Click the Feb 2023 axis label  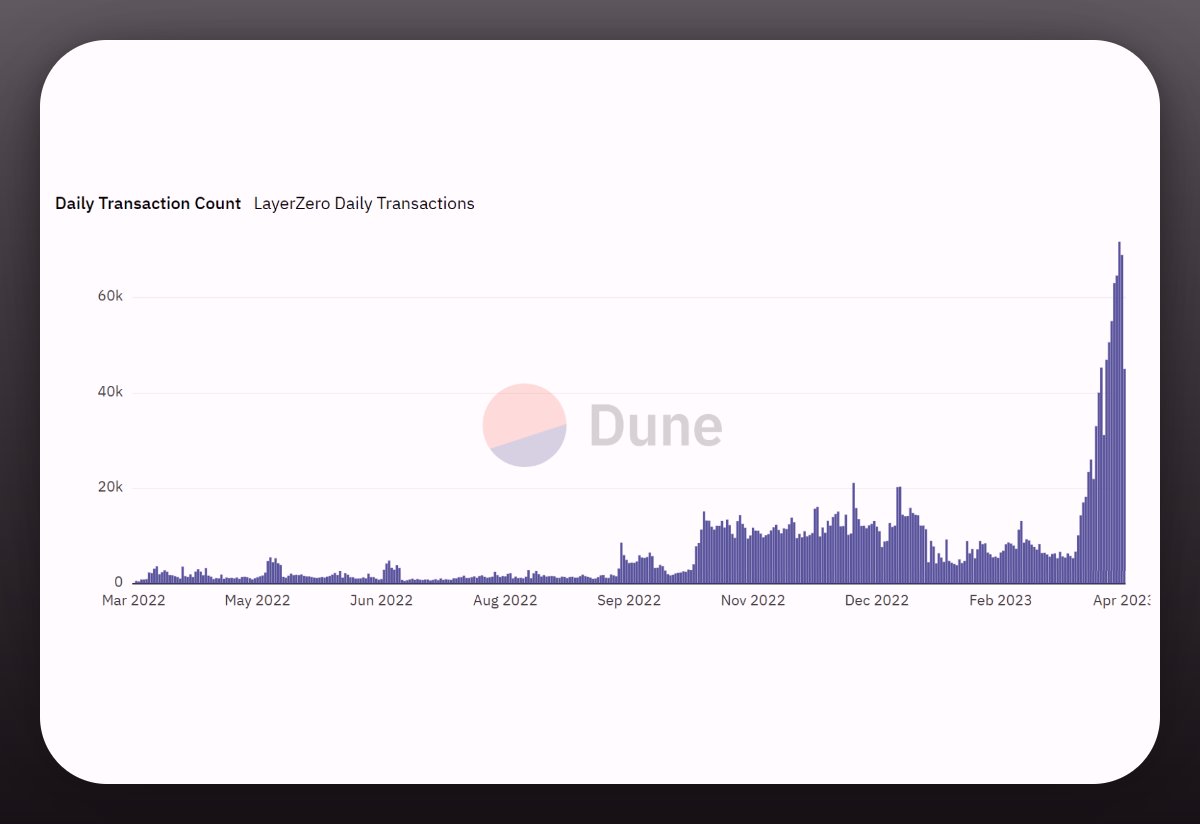tap(1000, 600)
